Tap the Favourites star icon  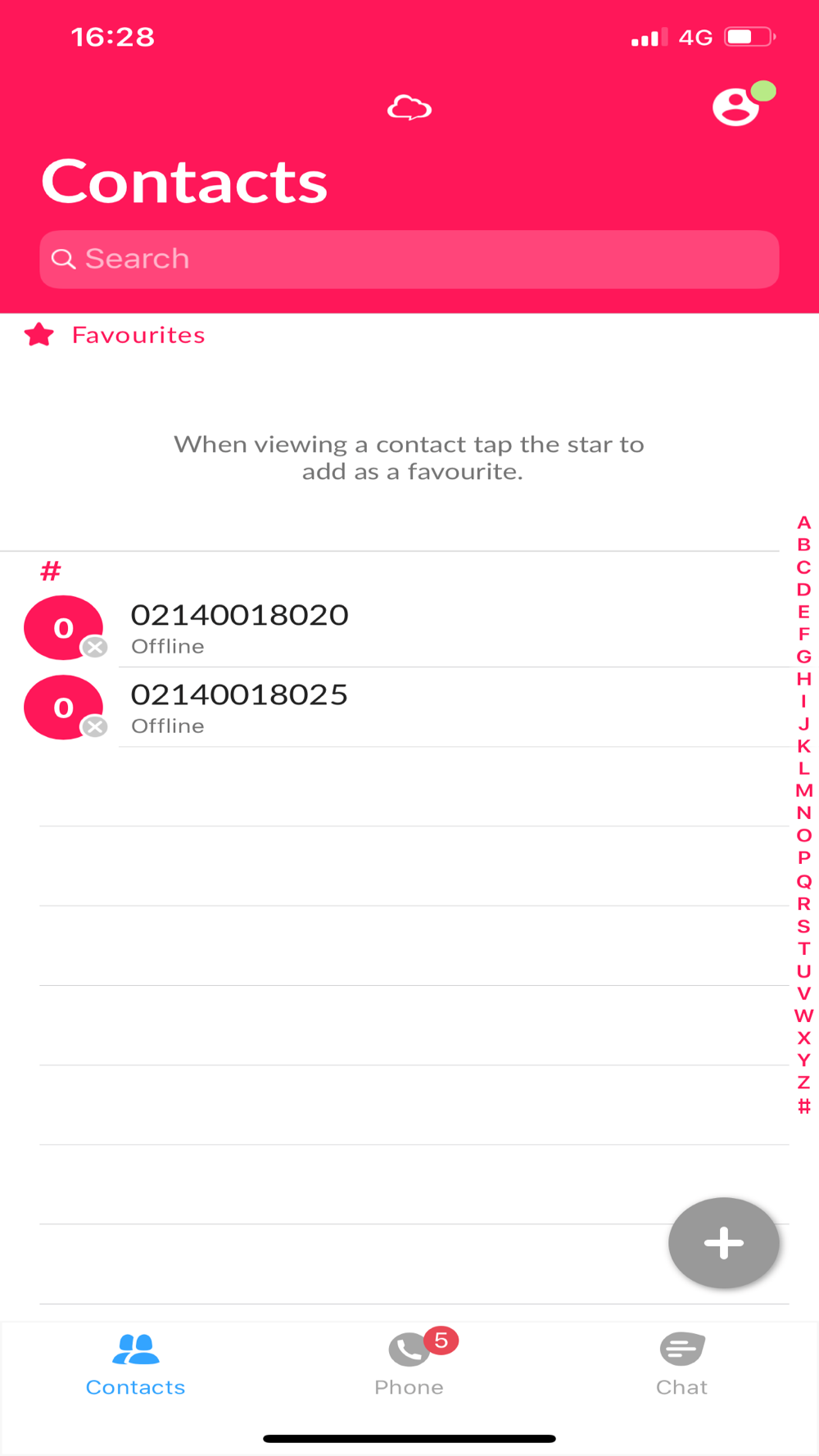[x=39, y=335]
